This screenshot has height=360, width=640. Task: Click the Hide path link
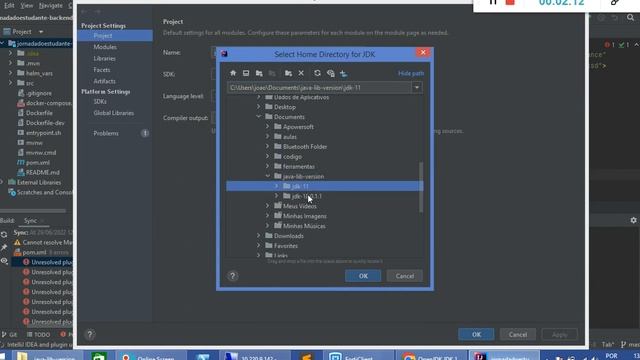tap(411, 73)
